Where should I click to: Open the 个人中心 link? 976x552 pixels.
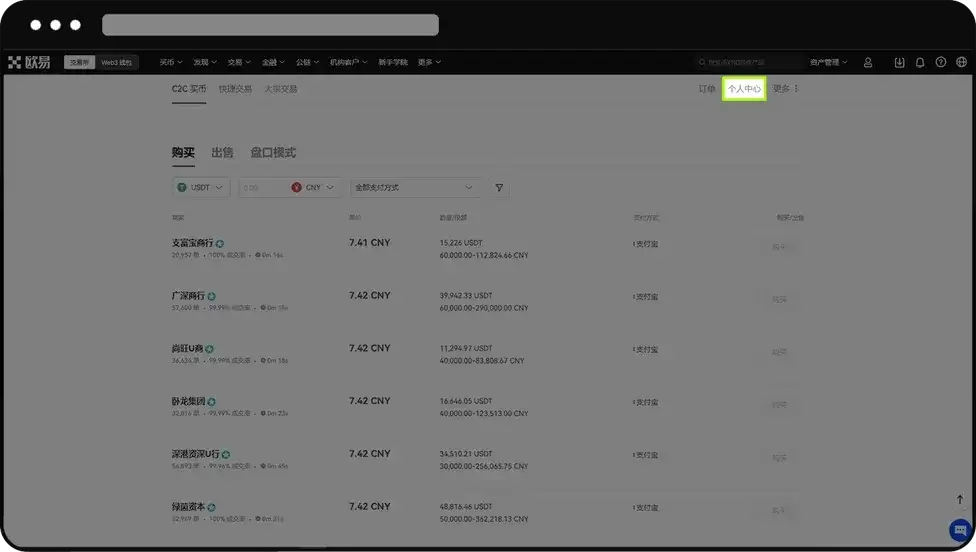tap(744, 89)
